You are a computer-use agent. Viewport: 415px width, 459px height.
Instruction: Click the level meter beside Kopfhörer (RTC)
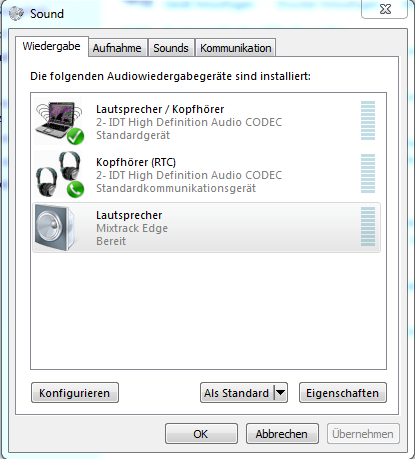(368, 174)
